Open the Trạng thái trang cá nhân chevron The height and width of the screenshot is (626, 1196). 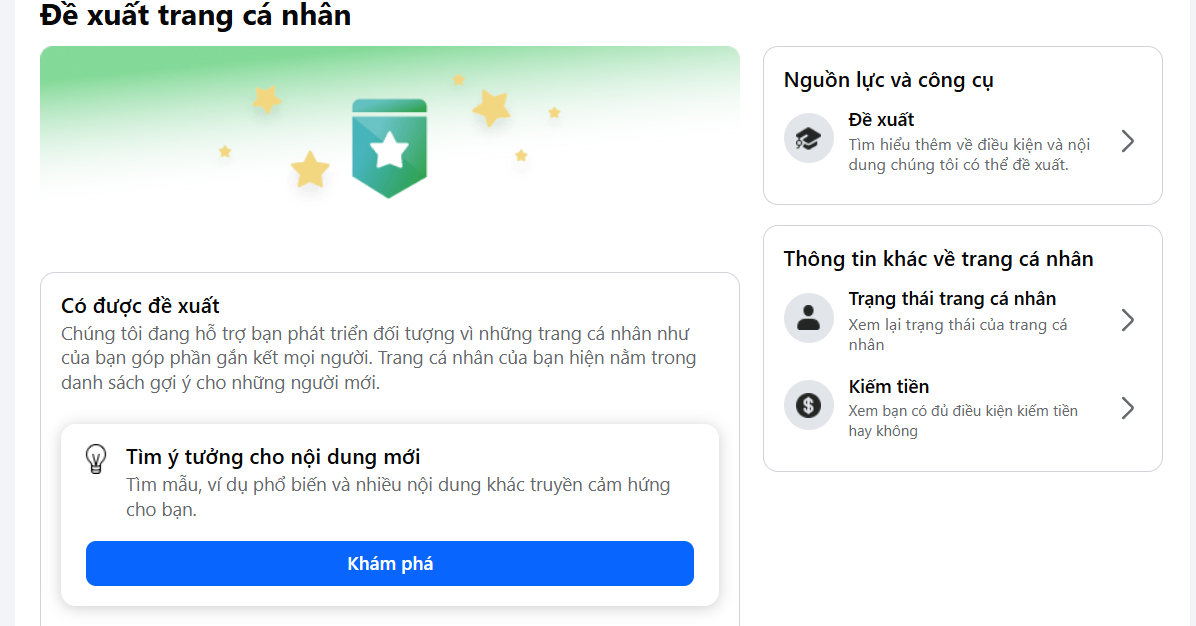(x=1128, y=320)
